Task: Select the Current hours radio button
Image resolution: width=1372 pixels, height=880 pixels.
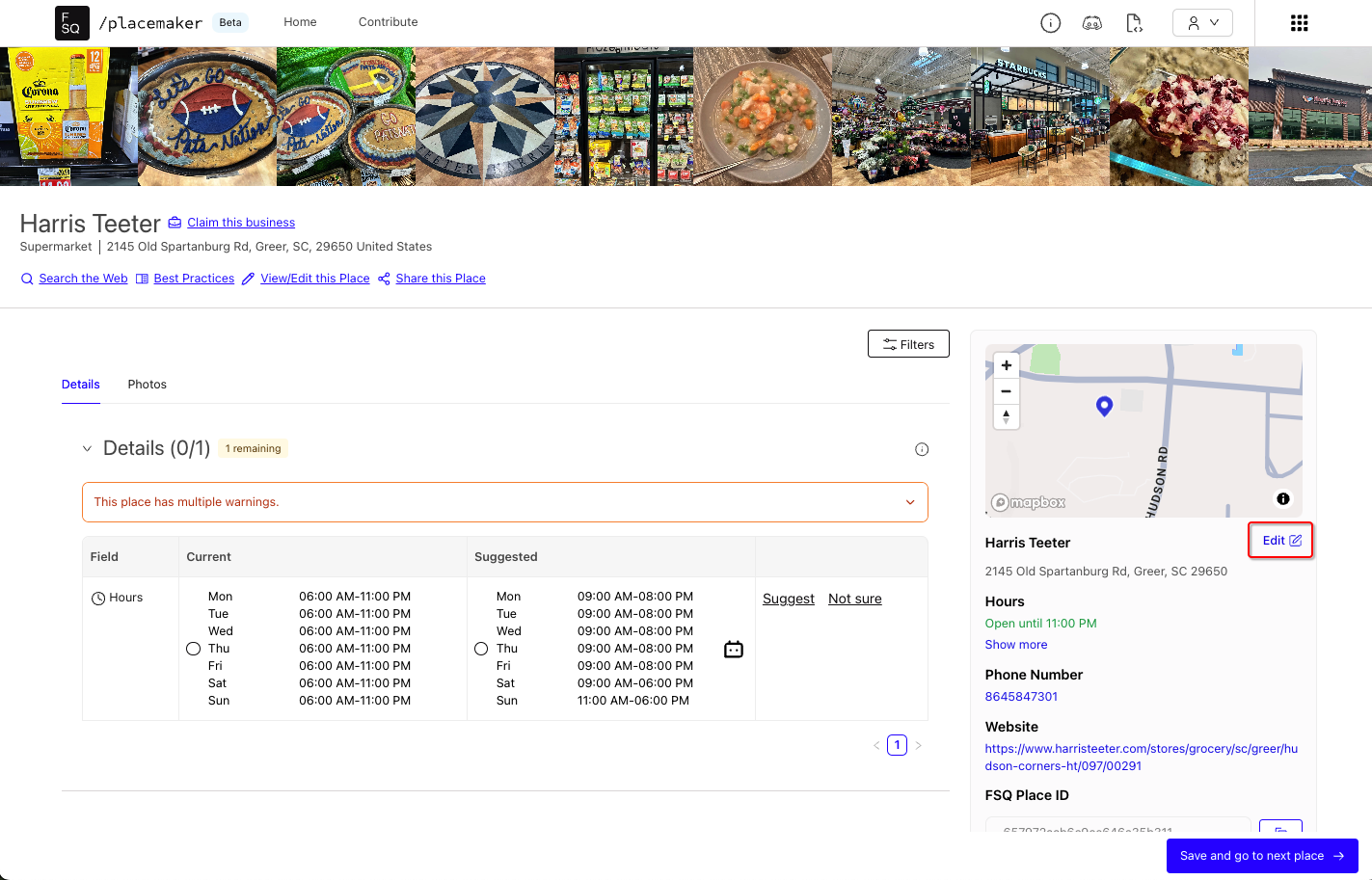Action: click(x=194, y=649)
